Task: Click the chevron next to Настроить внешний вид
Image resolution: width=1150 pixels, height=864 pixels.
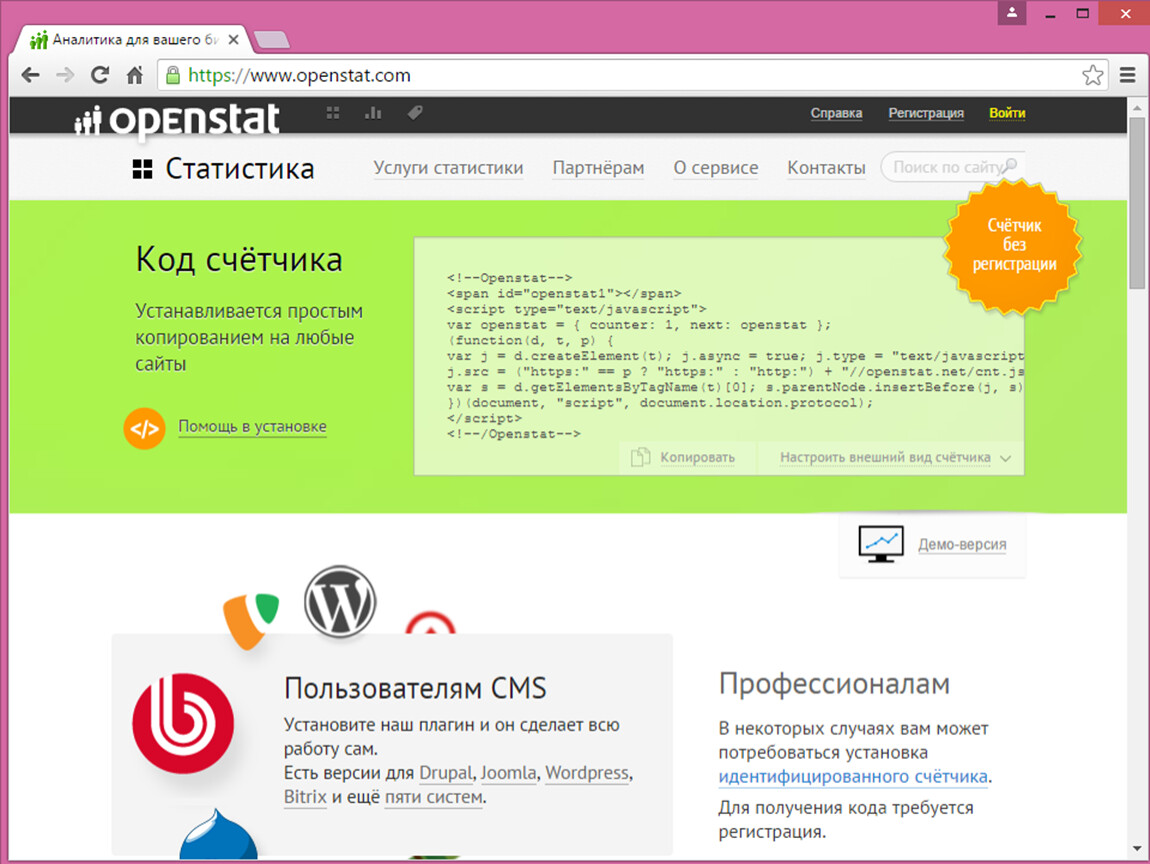Action: 1006,458
